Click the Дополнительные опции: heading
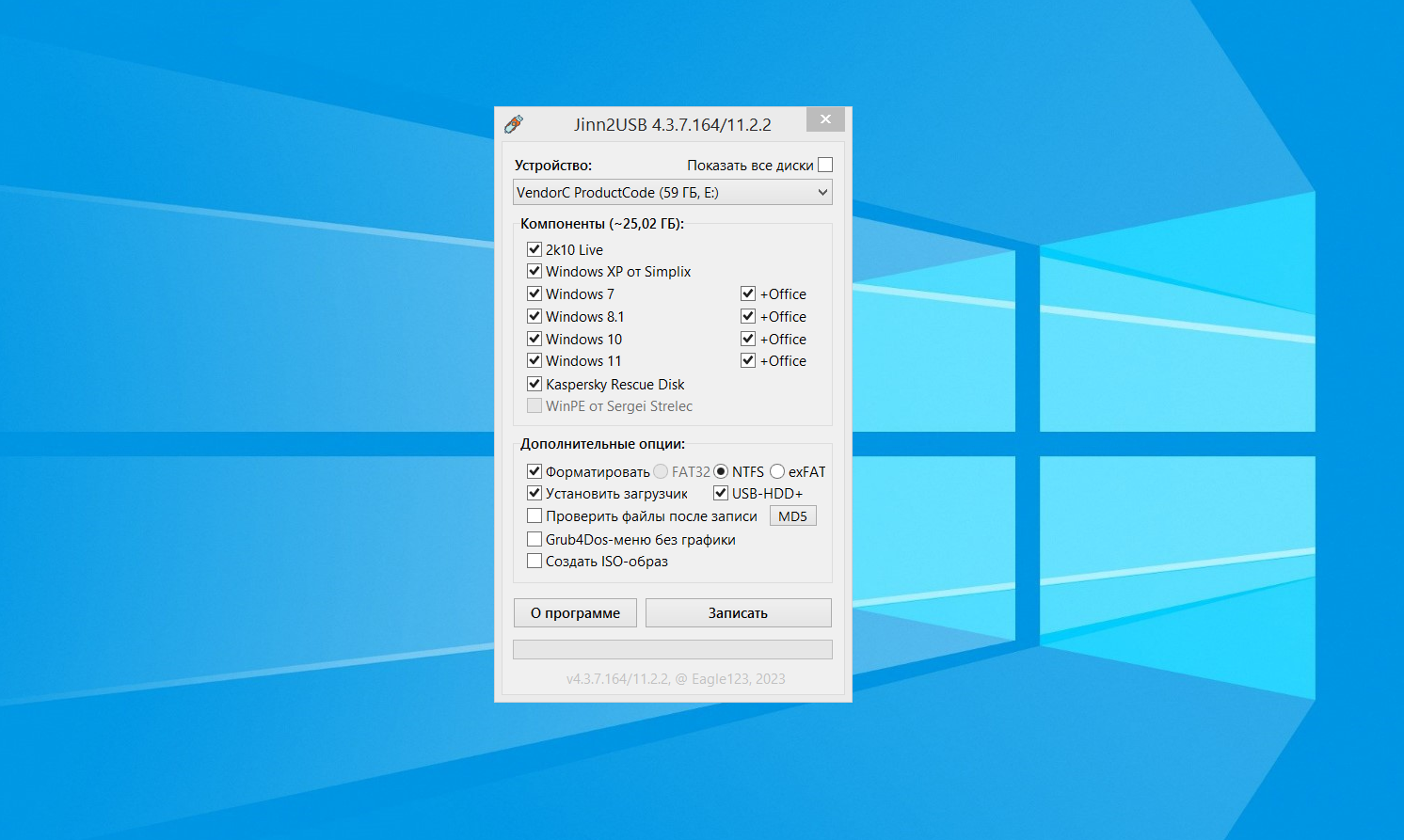This screenshot has width=1404, height=840. pos(603,444)
